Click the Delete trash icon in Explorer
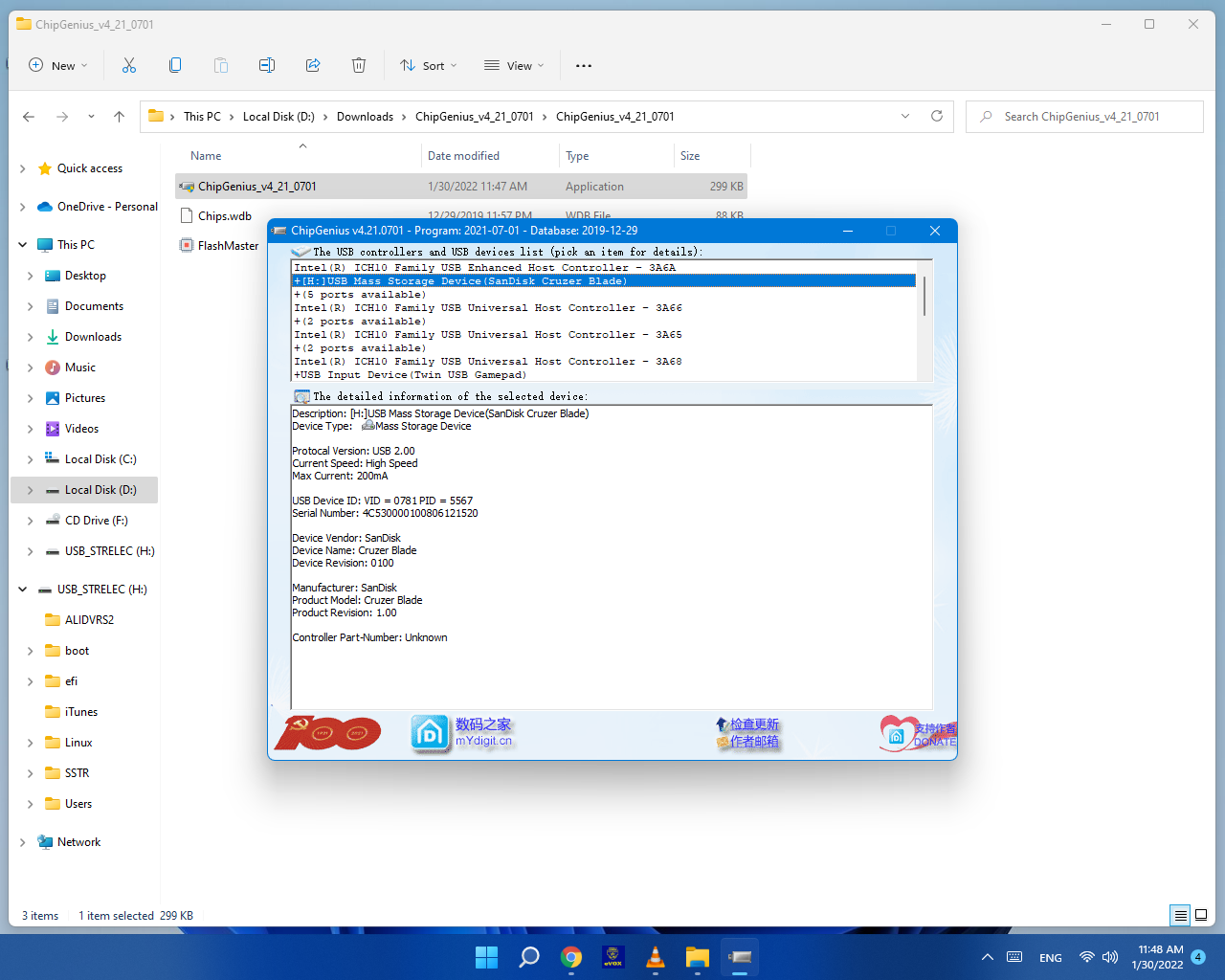 pyautogui.click(x=359, y=65)
